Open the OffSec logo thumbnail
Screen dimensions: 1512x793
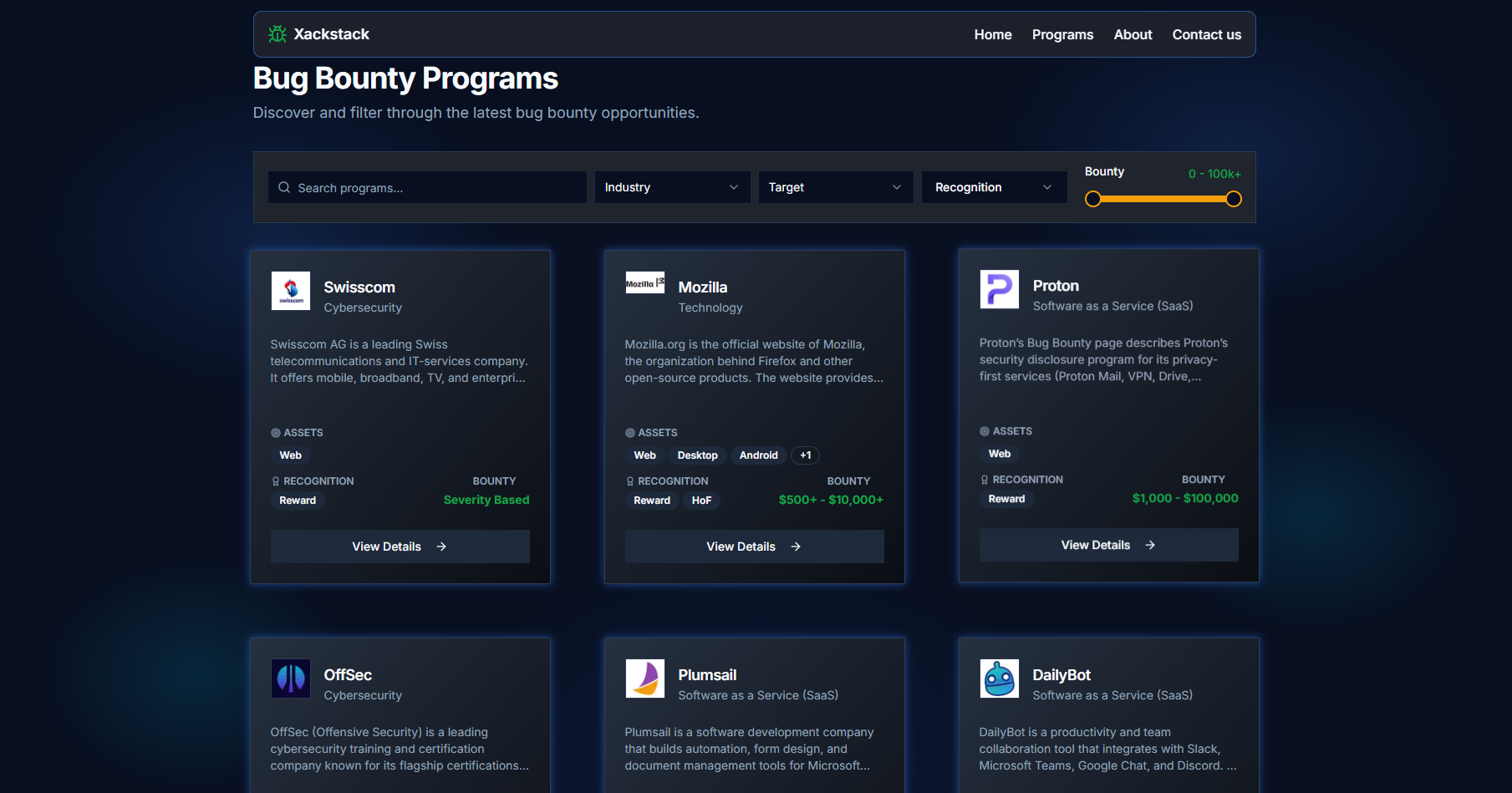pos(291,679)
